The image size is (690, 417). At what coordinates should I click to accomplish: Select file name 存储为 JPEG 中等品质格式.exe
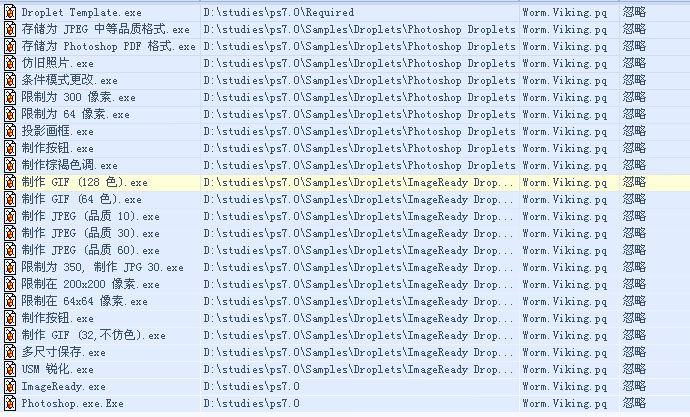tap(106, 29)
